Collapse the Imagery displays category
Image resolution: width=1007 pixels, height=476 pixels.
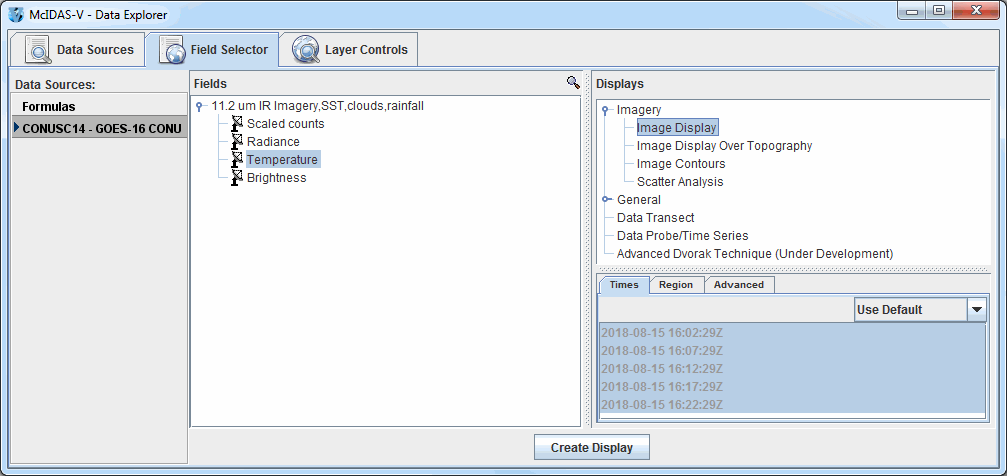click(x=606, y=110)
